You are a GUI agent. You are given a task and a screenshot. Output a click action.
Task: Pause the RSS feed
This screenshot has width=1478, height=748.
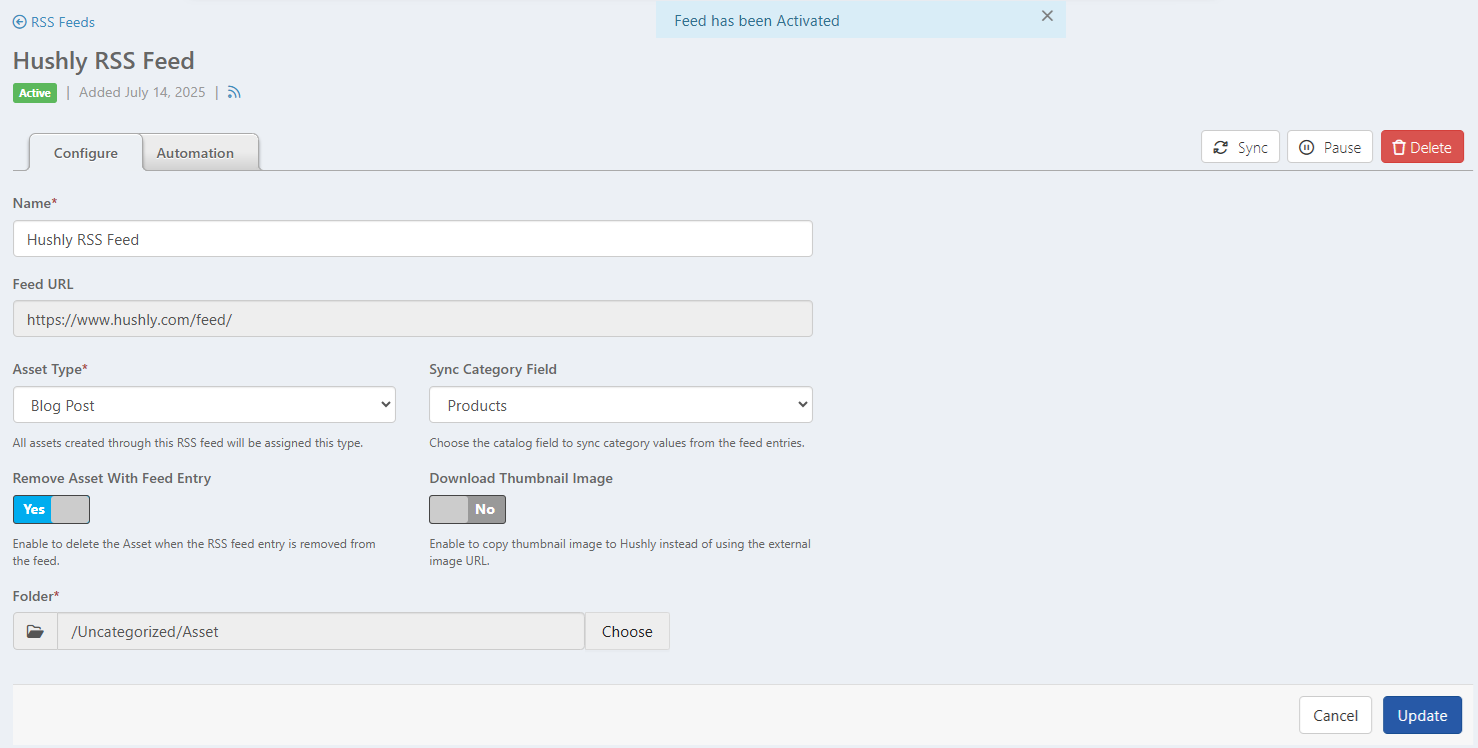[1329, 147]
